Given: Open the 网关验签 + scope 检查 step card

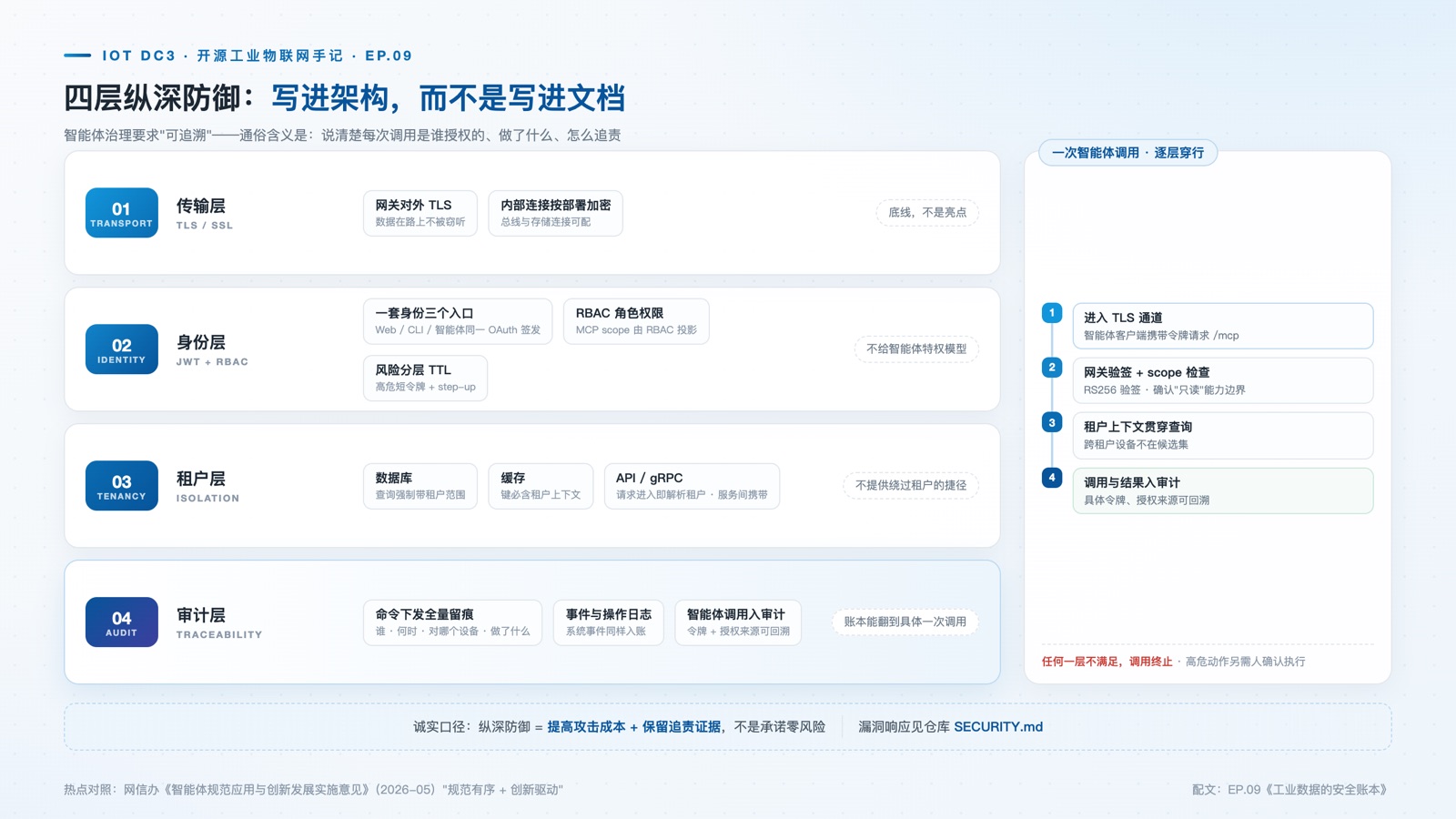Looking at the screenshot, I should (1223, 380).
